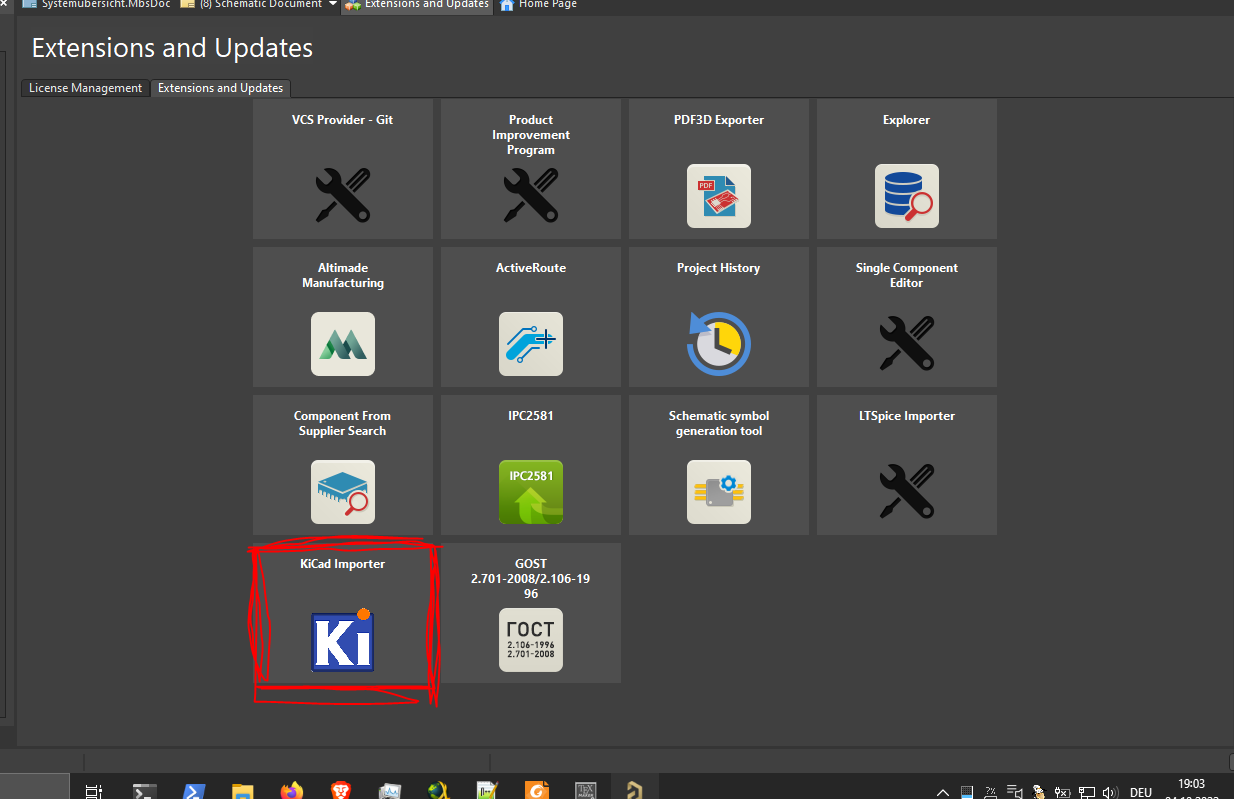Image resolution: width=1234 pixels, height=799 pixels.
Task: Select the Product Improvement Program extension
Action: pos(531,168)
